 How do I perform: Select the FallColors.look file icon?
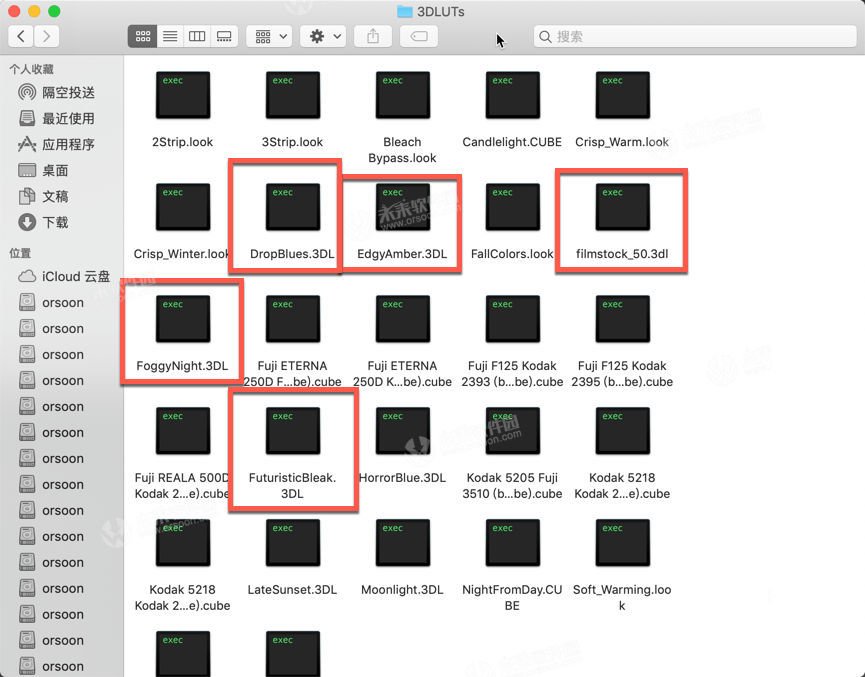(x=512, y=207)
